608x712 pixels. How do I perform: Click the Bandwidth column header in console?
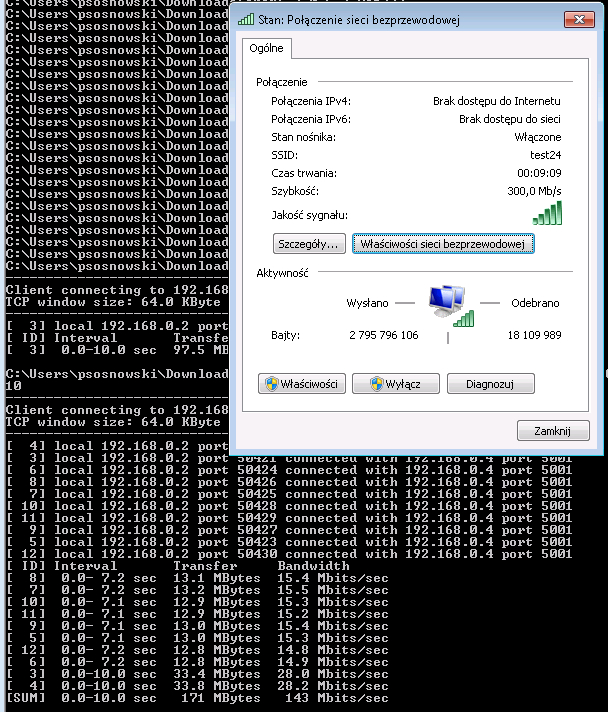(x=313, y=566)
